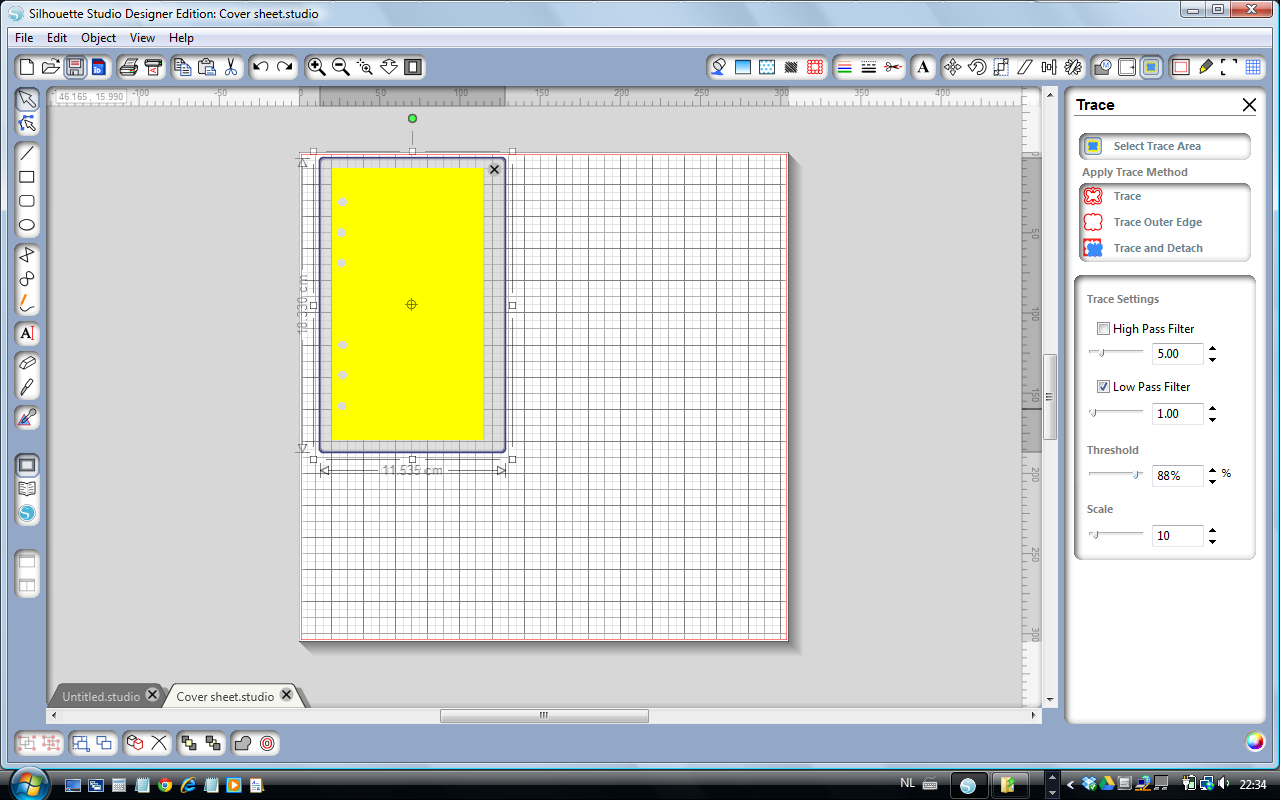The width and height of the screenshot is (1280, 800).
Task: Adjust the Threshold slider
Action: [1116, 475]
